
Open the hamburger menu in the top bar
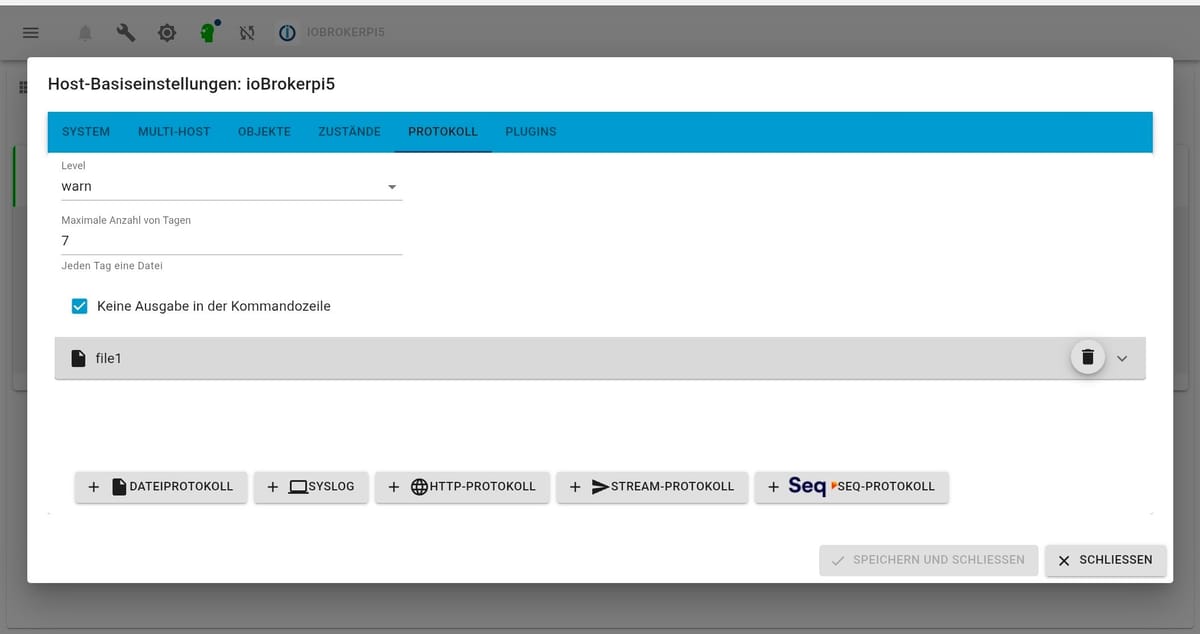31,33
